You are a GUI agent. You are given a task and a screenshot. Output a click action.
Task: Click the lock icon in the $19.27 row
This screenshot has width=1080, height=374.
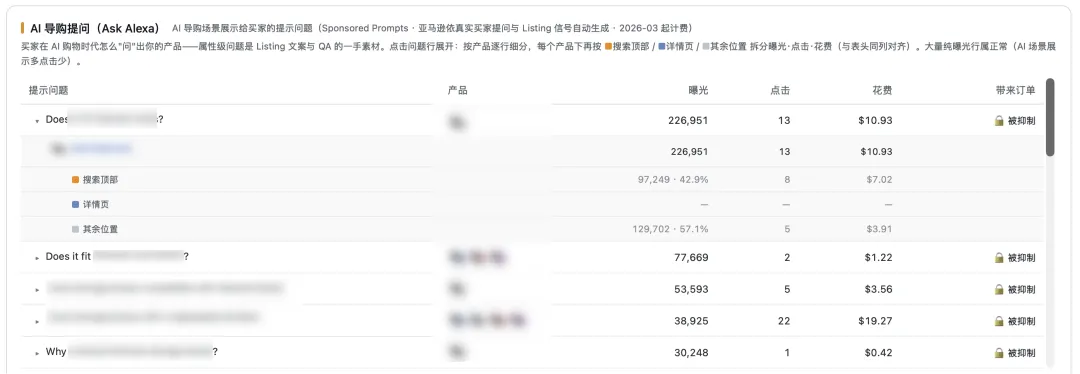(x=999, y=321)
